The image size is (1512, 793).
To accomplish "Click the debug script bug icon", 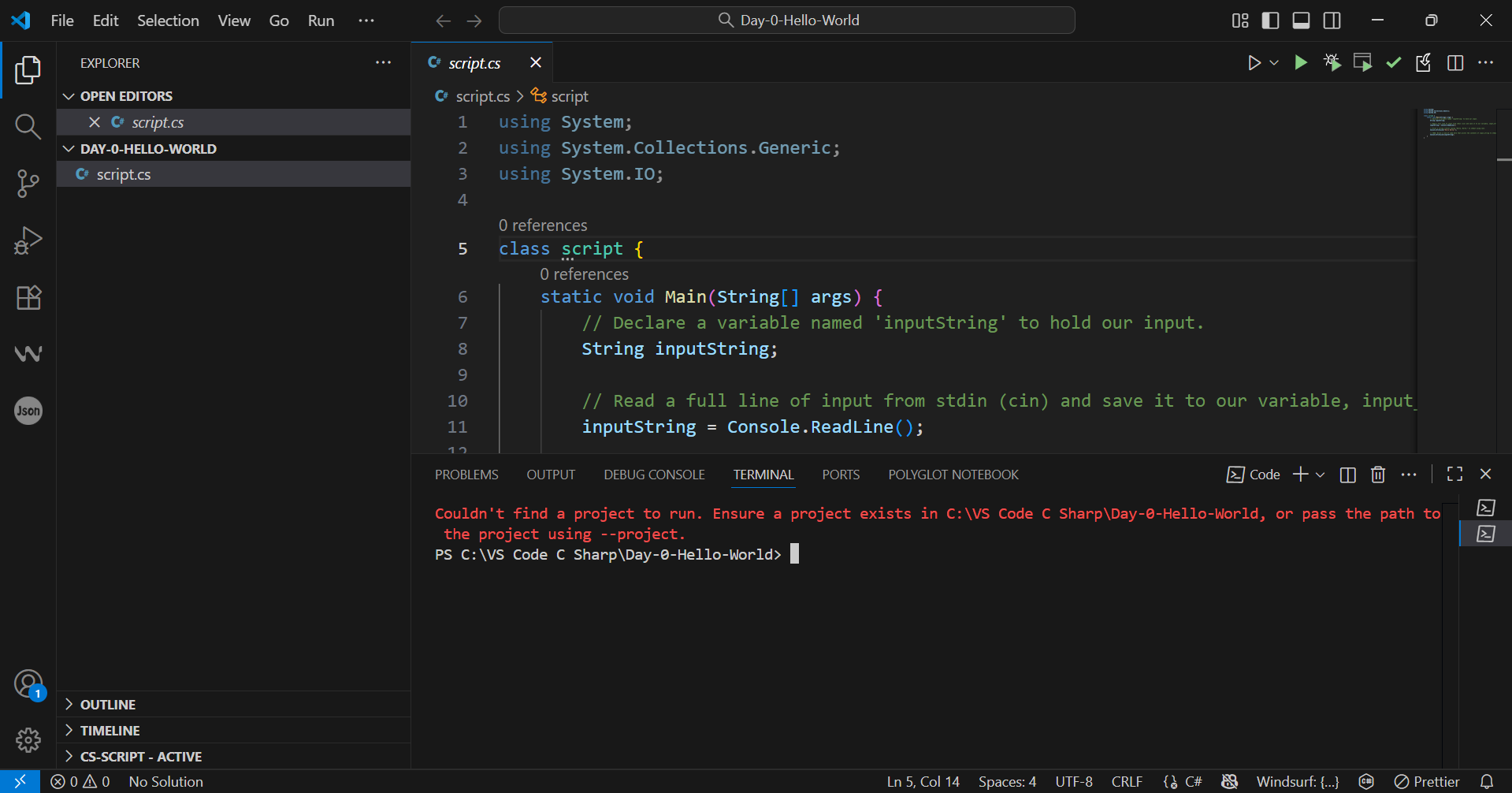I will [1332, 63].
